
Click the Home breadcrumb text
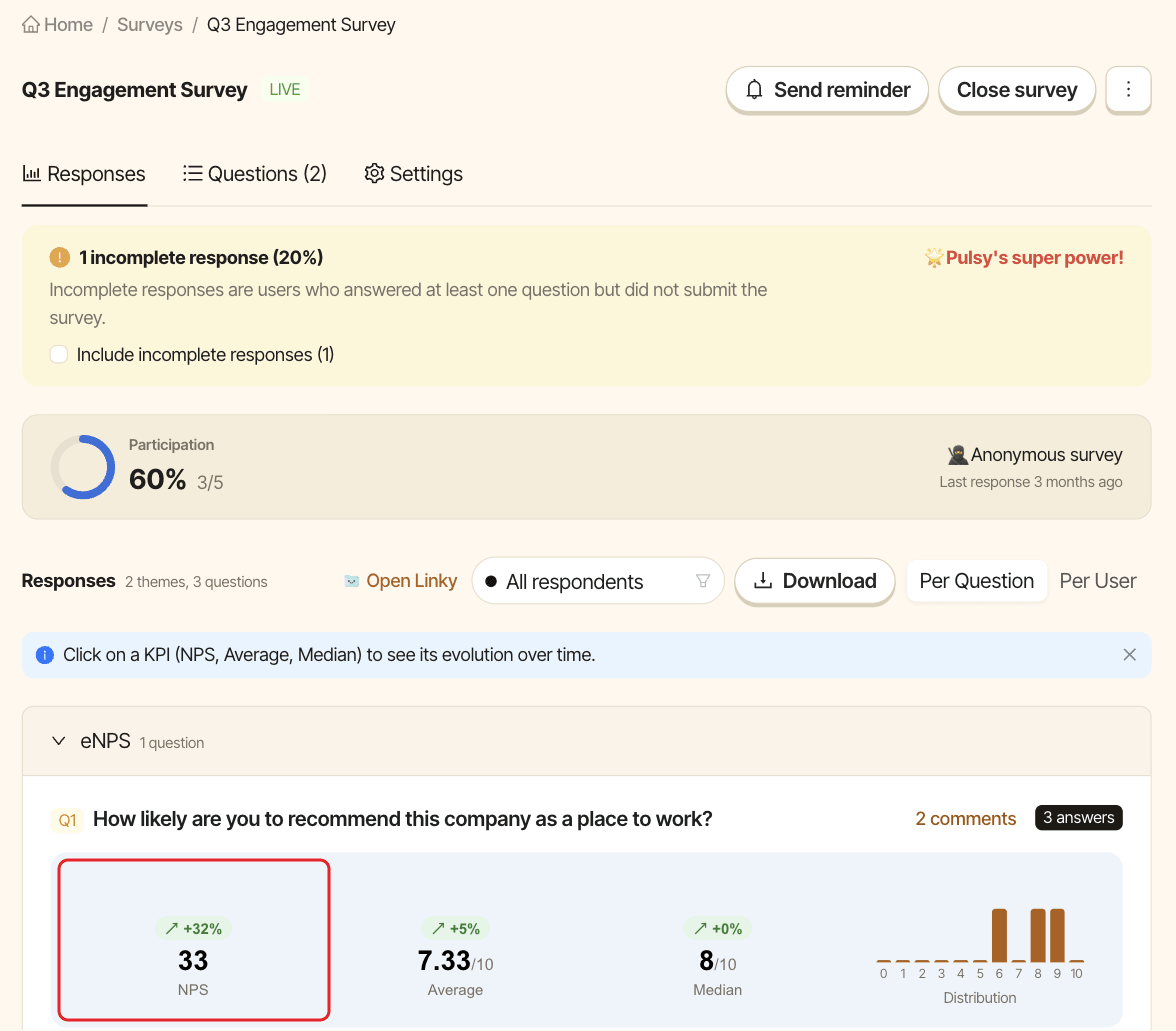click(x=68, y=25)
